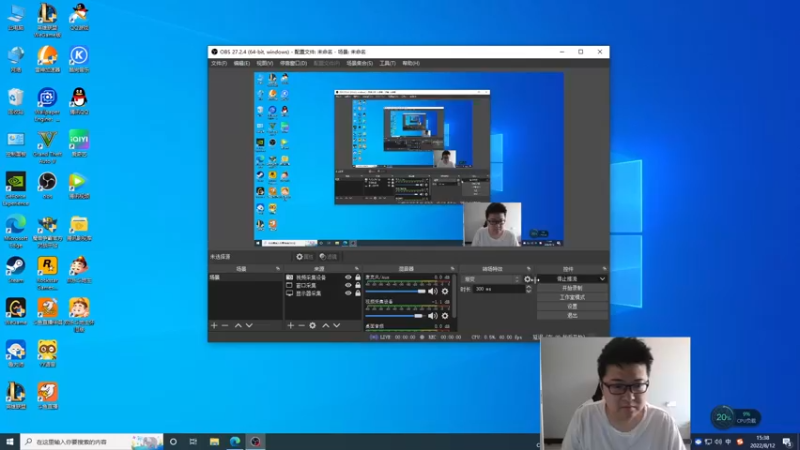800x450 pixels.
Task: Open the Tools (T) menu in OBS
Action: pos(387,63)
